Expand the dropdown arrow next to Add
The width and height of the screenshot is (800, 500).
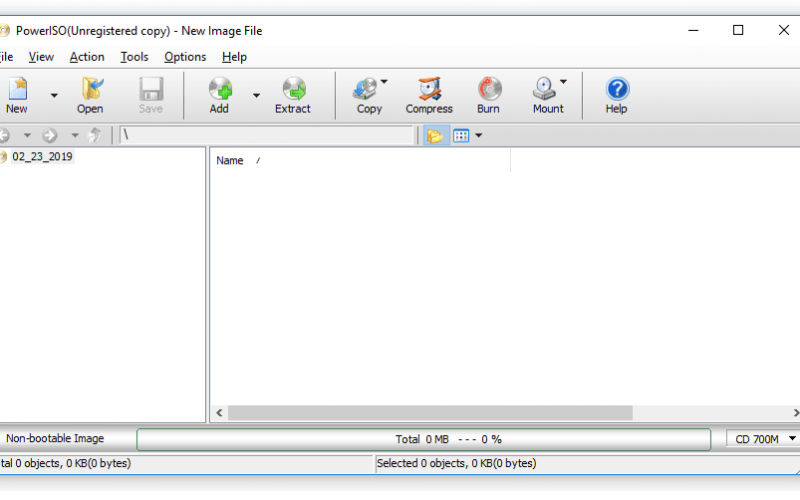click(257, 95)
